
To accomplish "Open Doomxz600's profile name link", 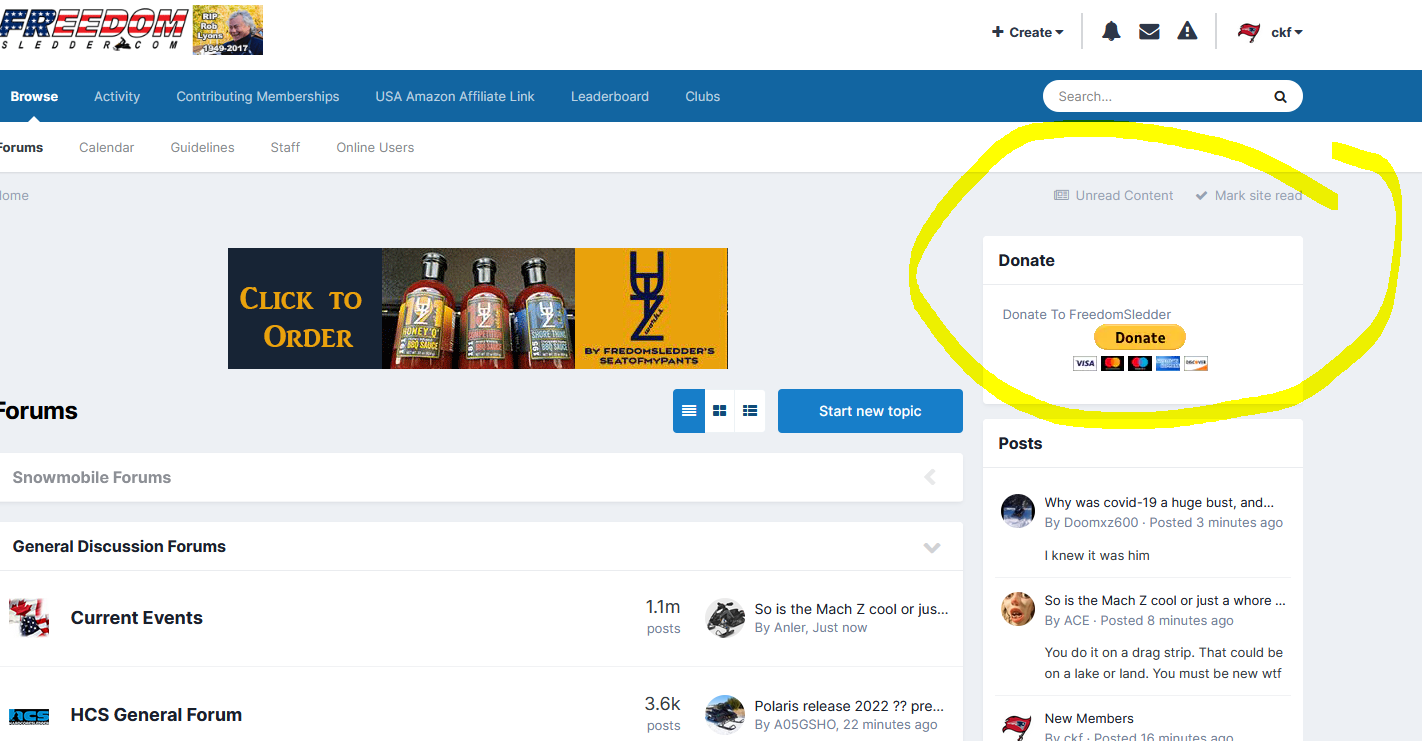I will pos(1101,522).
